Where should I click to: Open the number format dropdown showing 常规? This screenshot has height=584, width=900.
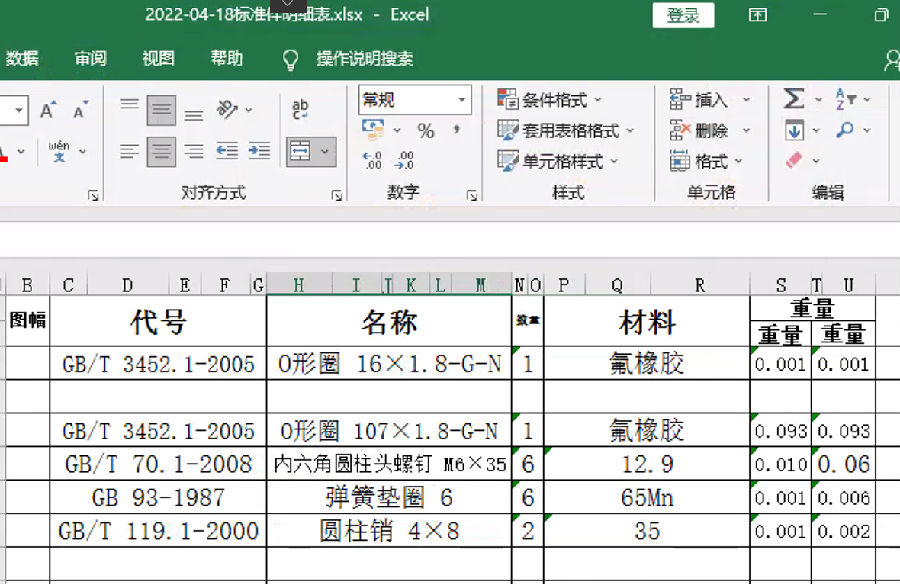click(x=414, y=100)
